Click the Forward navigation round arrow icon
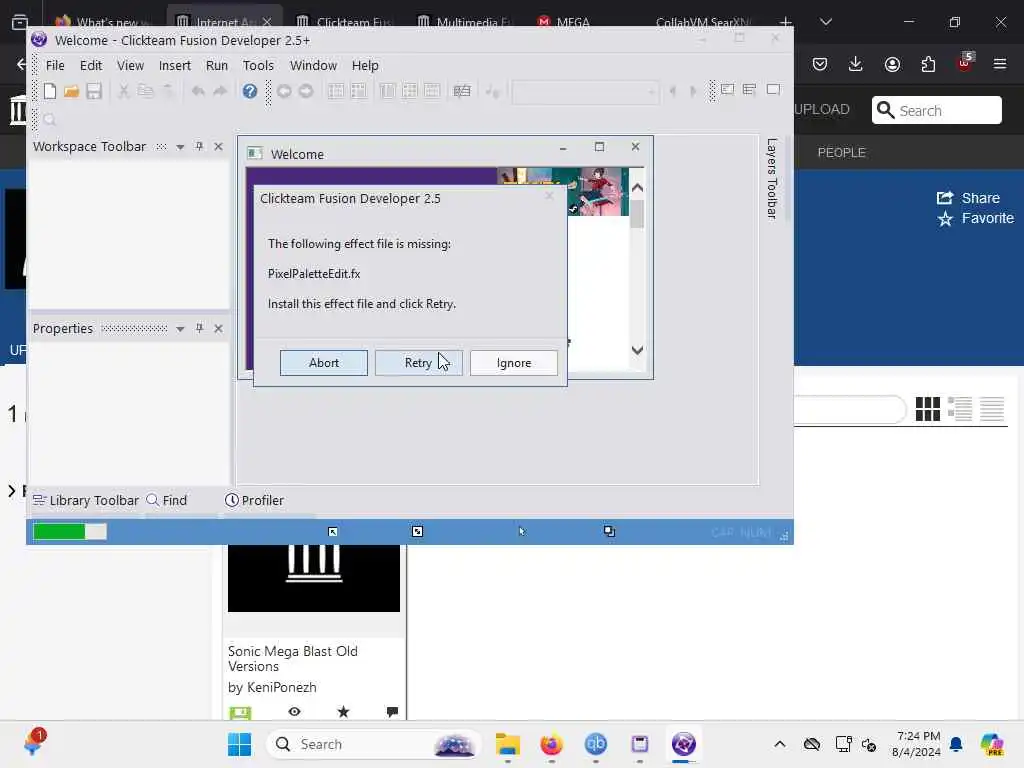 point(306,91)
